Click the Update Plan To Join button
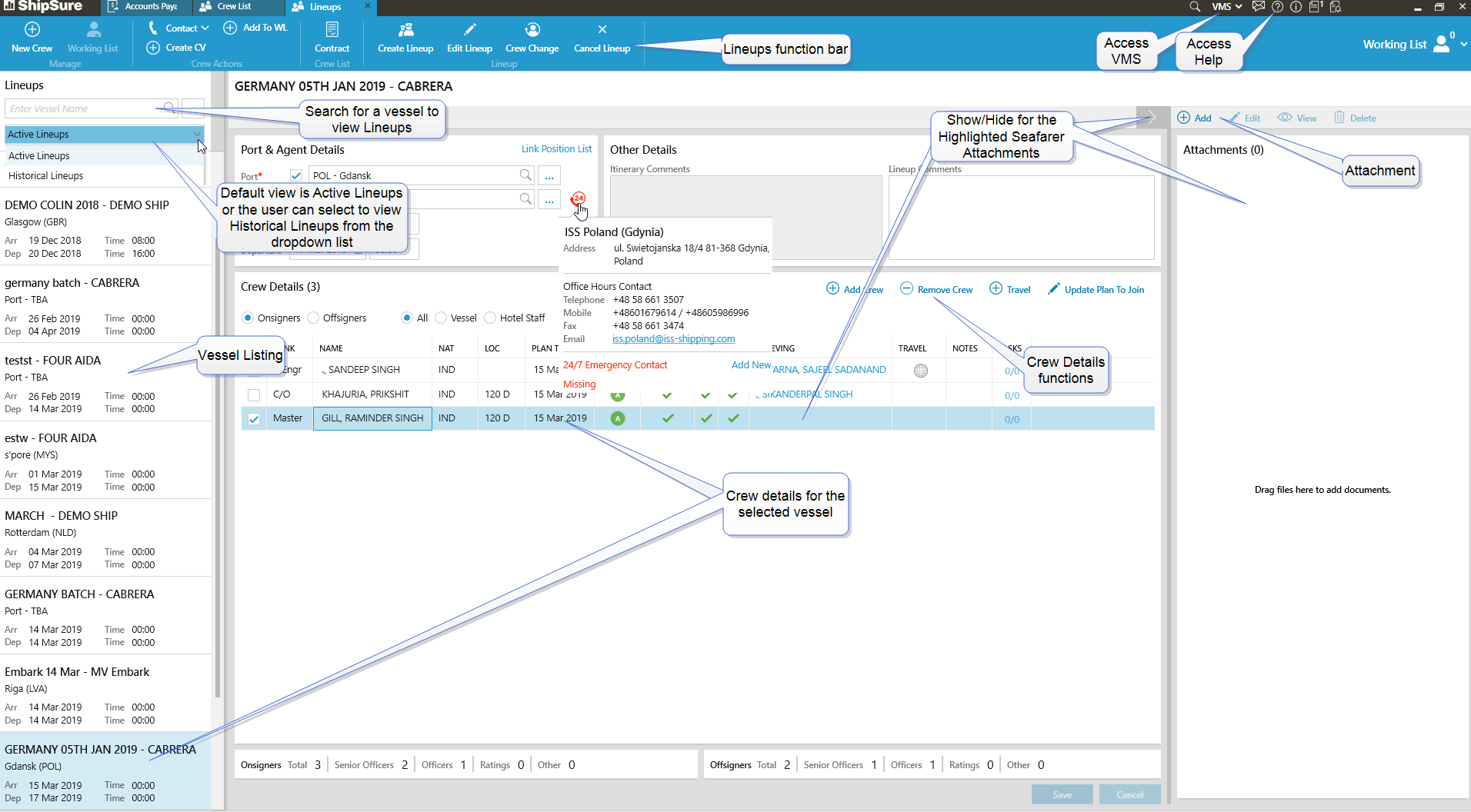 [1103, 290]
